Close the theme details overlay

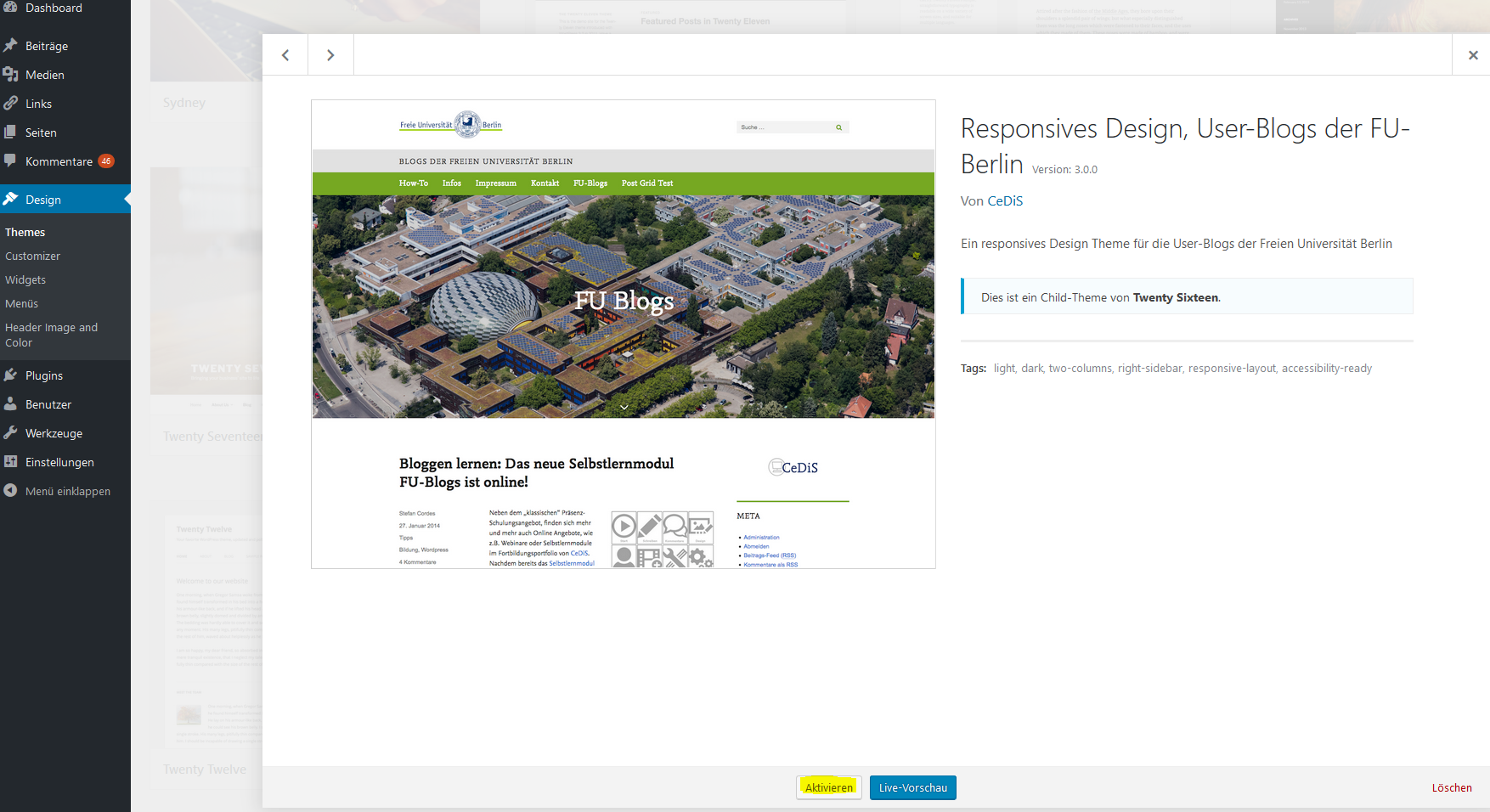tap(1472, 55)
